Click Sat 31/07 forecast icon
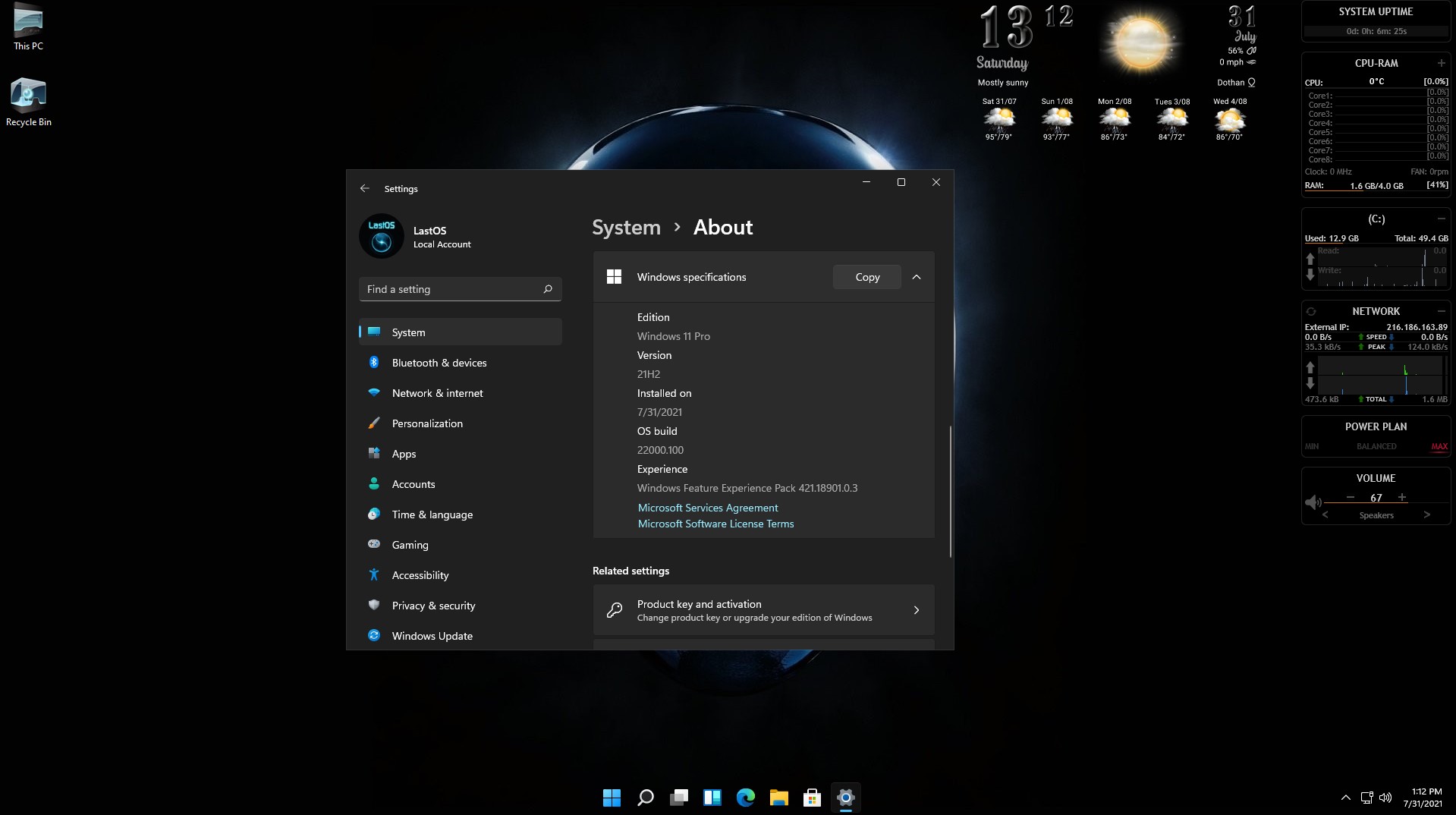1456x815 pixels. coord(999,119)
